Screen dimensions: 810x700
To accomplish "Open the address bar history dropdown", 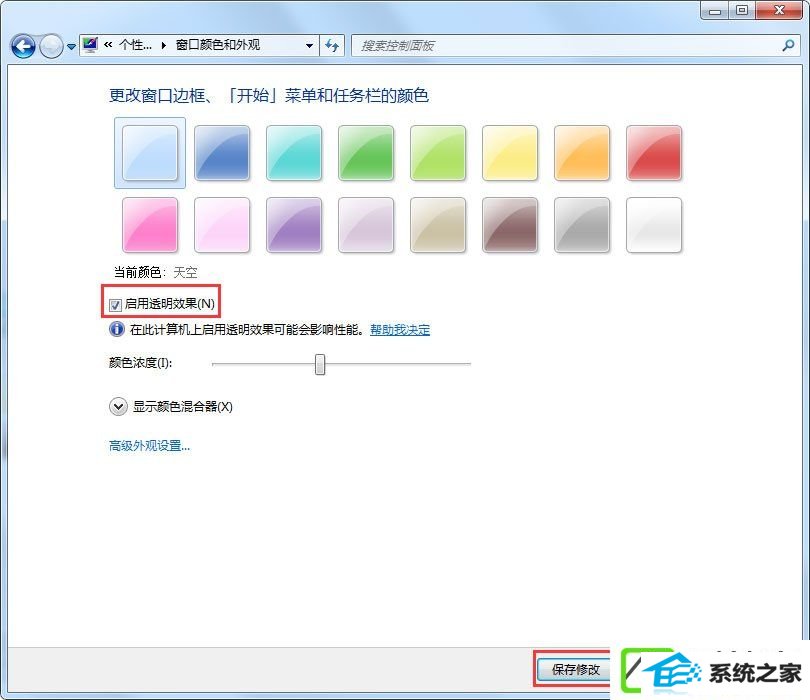I will [x=309, y=45].
